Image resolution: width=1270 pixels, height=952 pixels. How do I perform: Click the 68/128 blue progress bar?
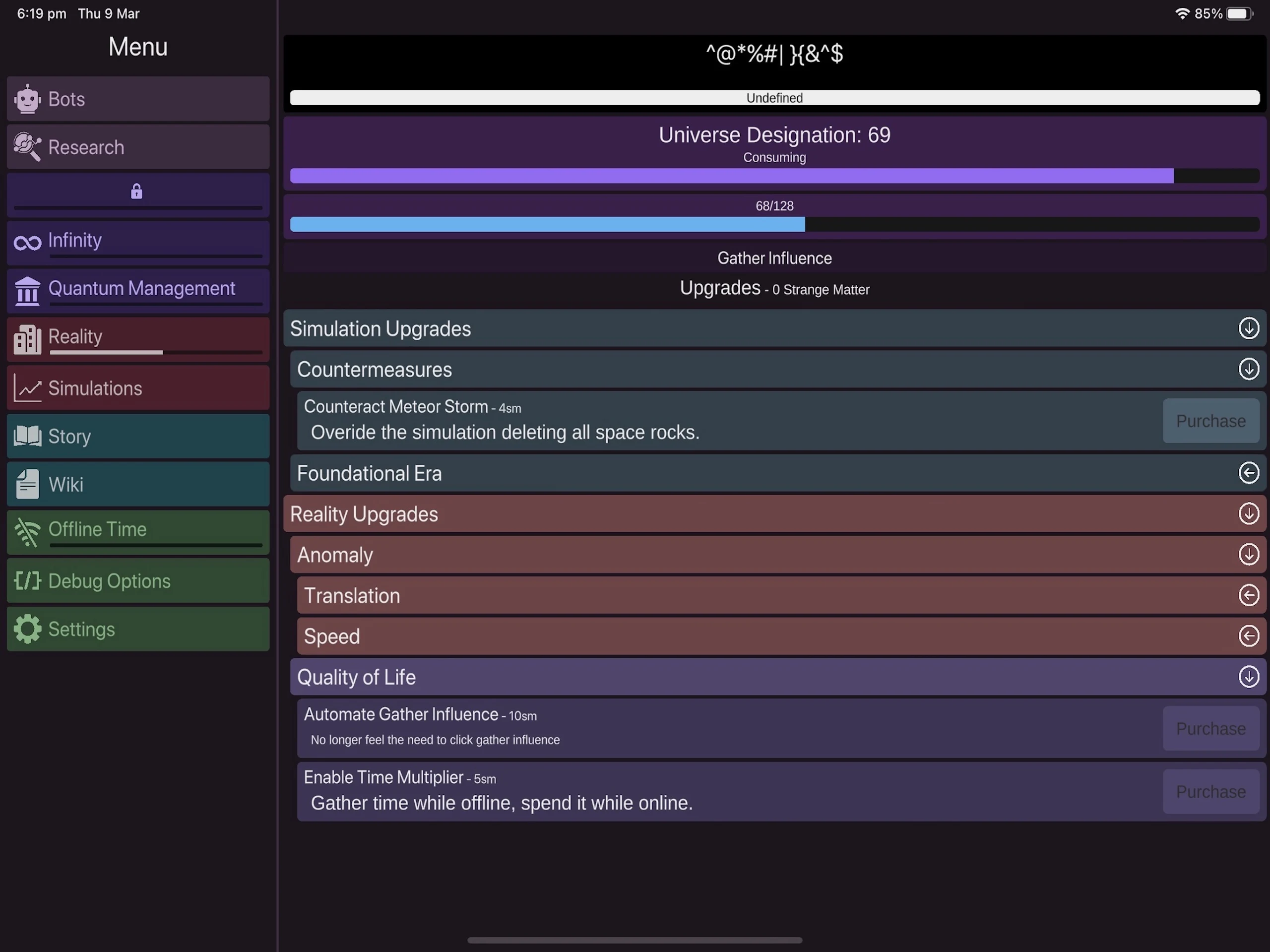774,225
